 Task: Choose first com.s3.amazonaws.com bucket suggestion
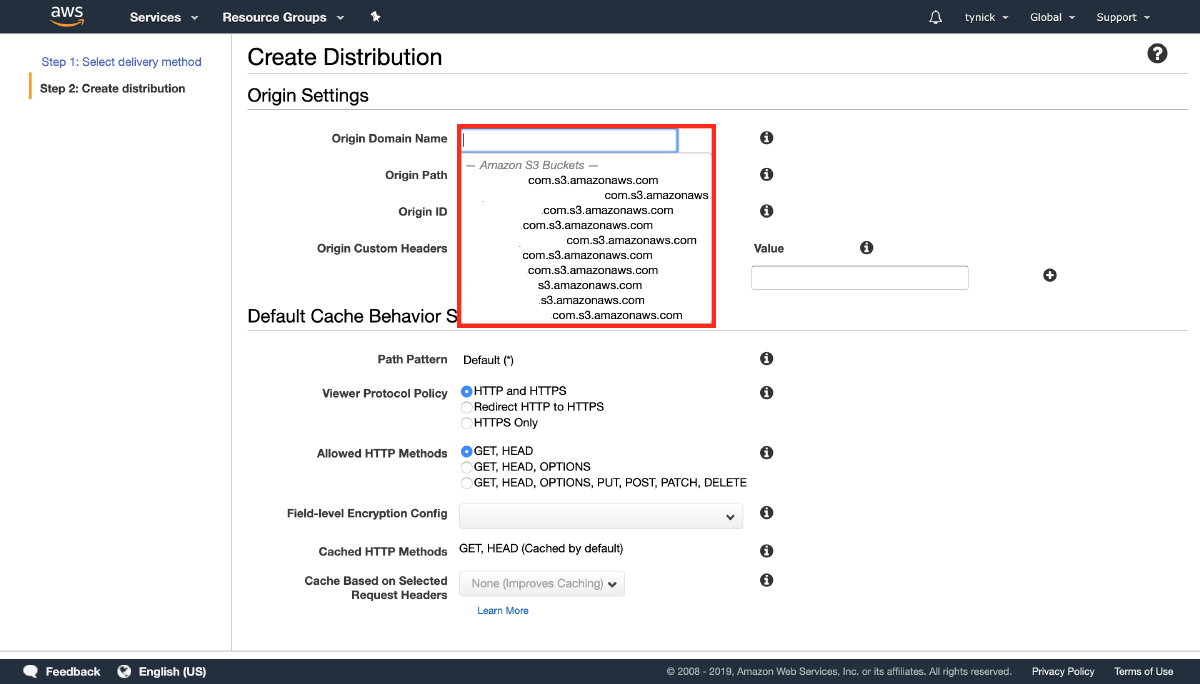point(593,180)
